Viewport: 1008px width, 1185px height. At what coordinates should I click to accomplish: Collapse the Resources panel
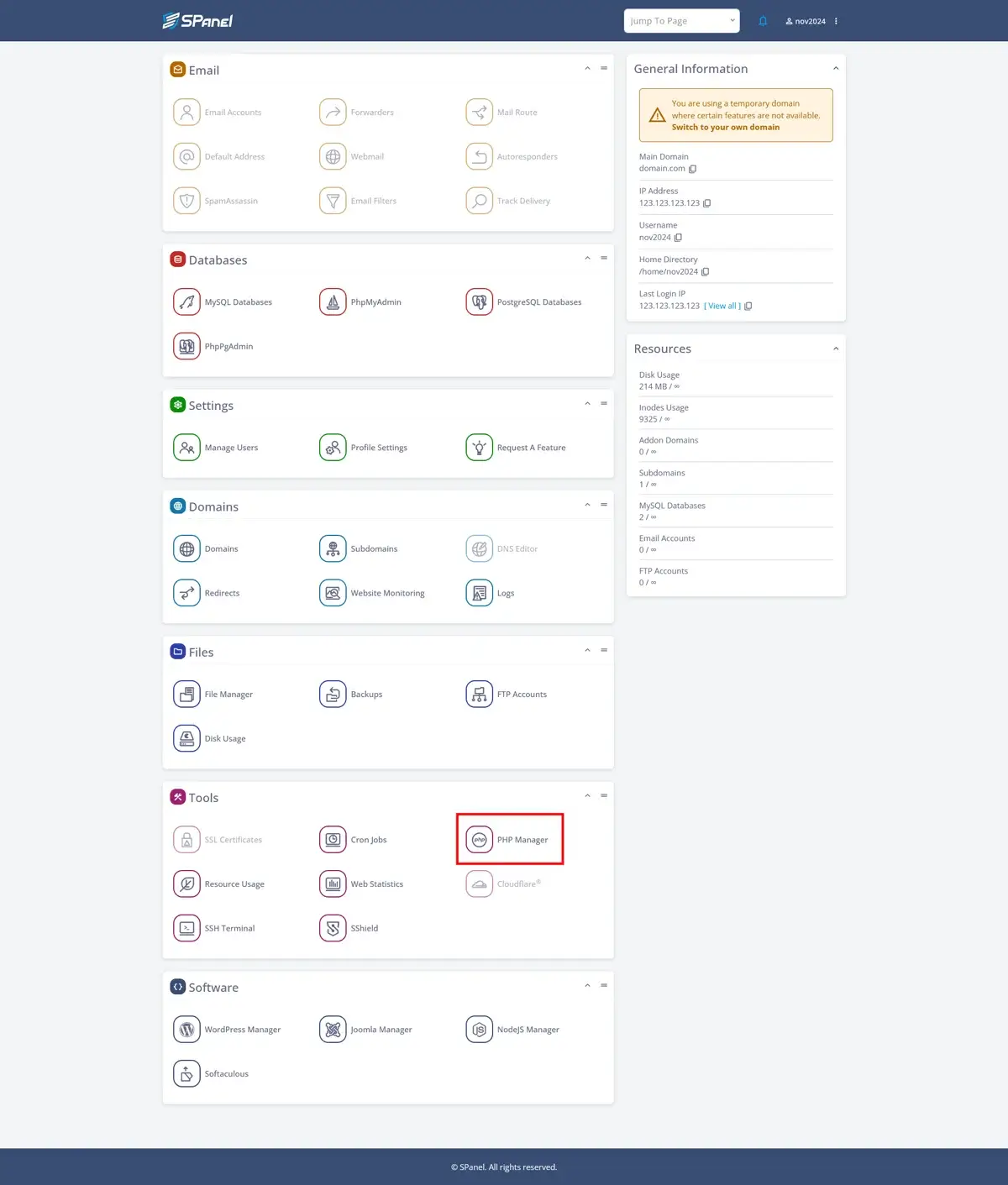point(835,349)
